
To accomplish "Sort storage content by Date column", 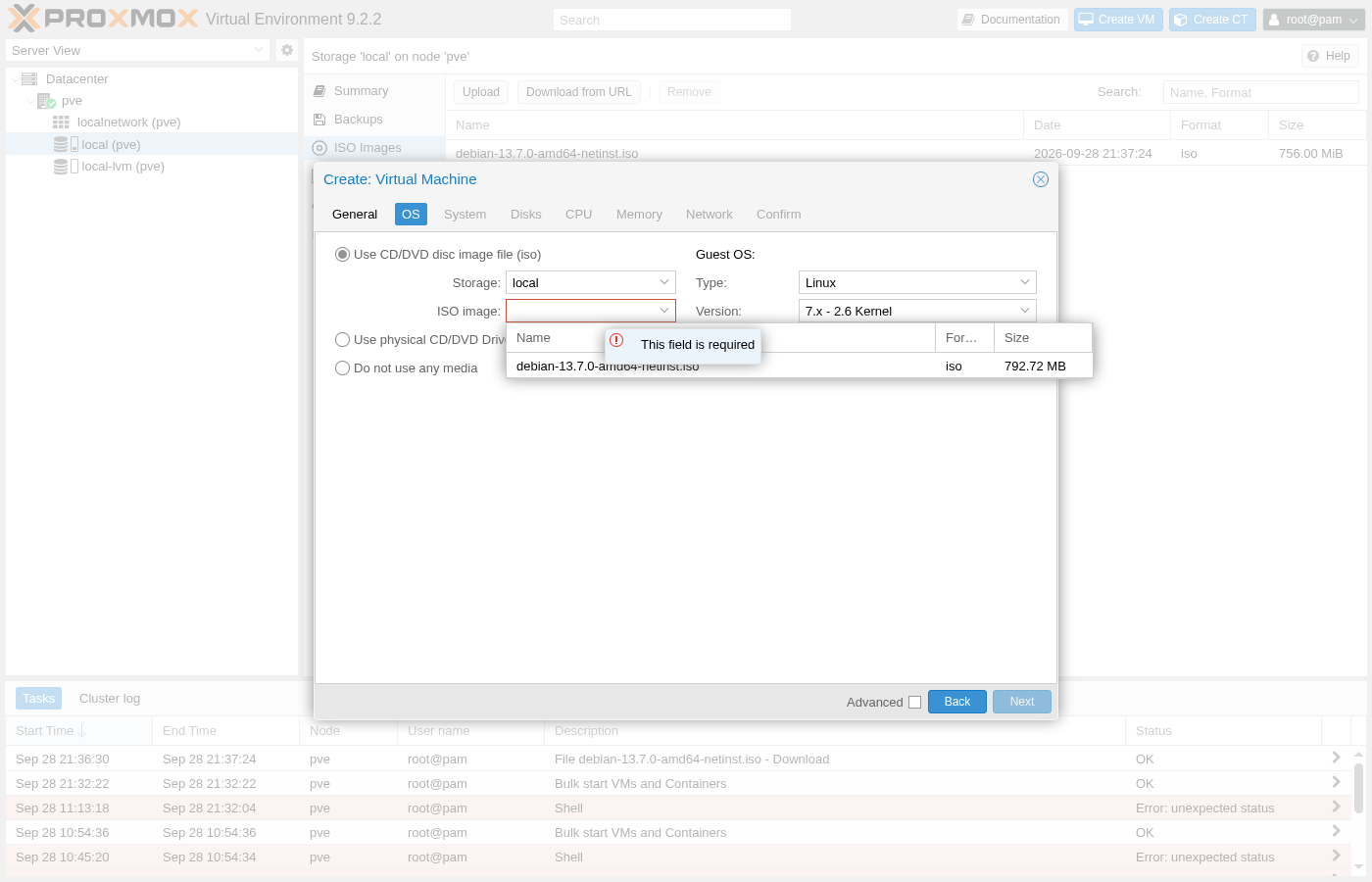I will [x=1097, y=125].
